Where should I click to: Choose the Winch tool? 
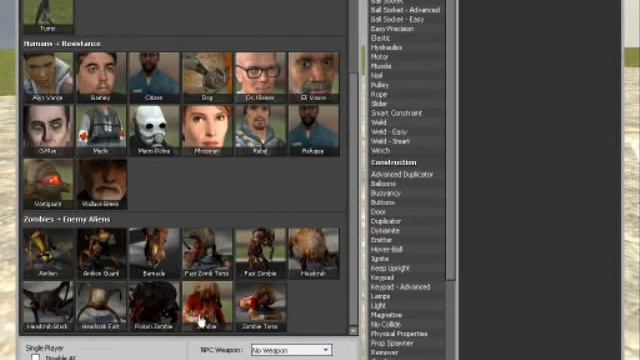pos(380,151)
